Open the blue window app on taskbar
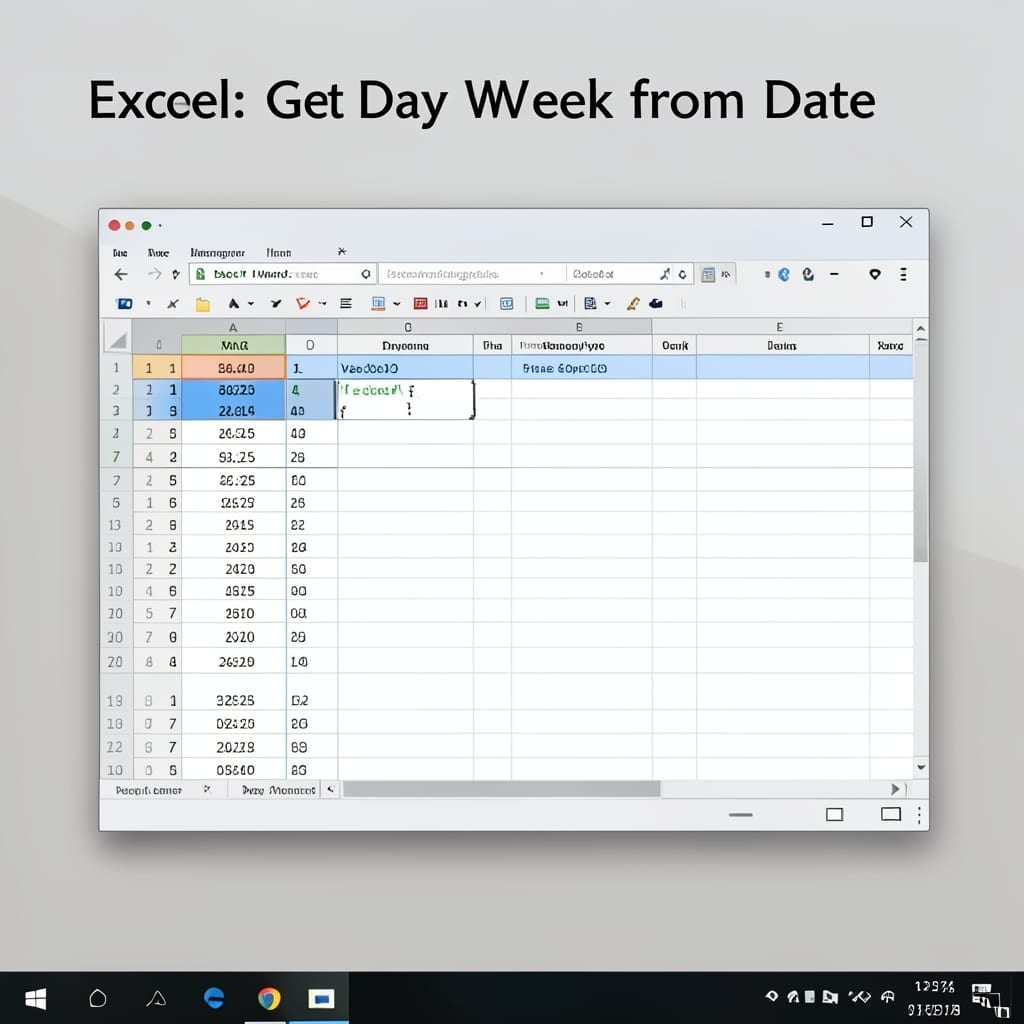 click(321, 999)
